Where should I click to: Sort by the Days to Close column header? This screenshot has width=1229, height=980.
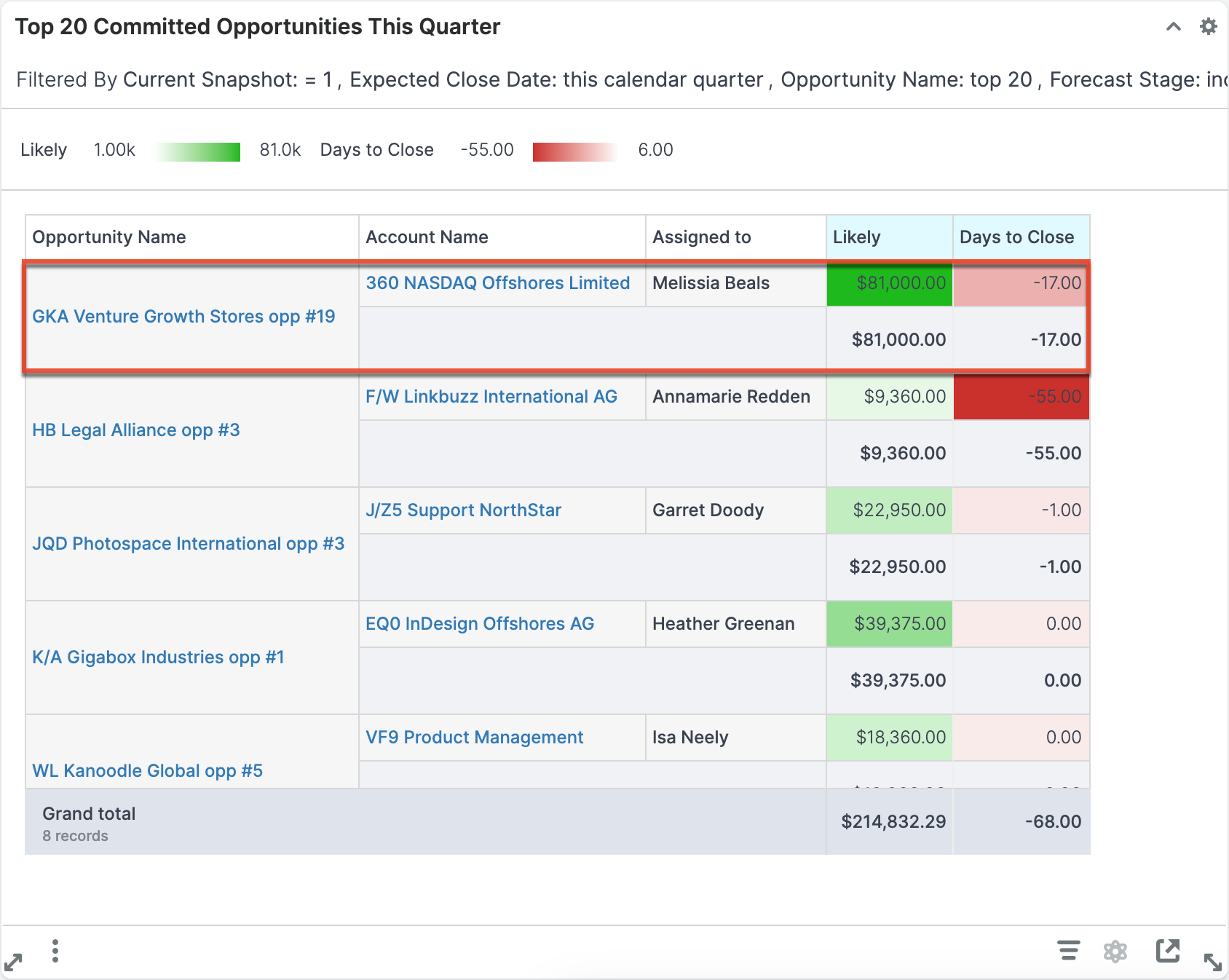[x=1016, y=237]
